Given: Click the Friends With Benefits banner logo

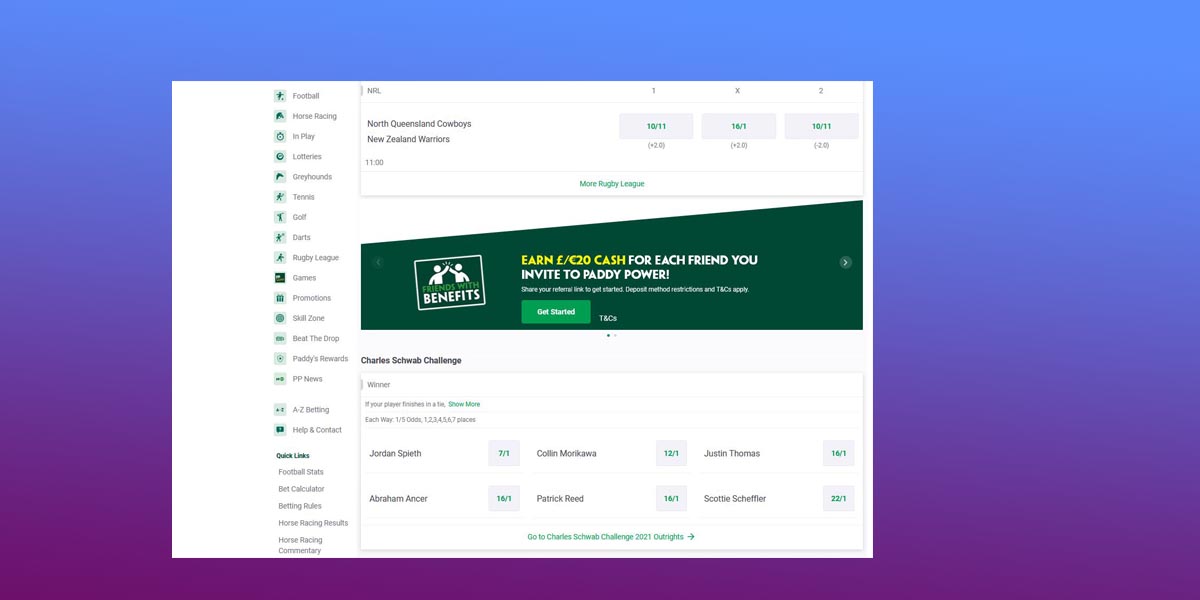Looking at the screenshot, I should coord(450,282).
